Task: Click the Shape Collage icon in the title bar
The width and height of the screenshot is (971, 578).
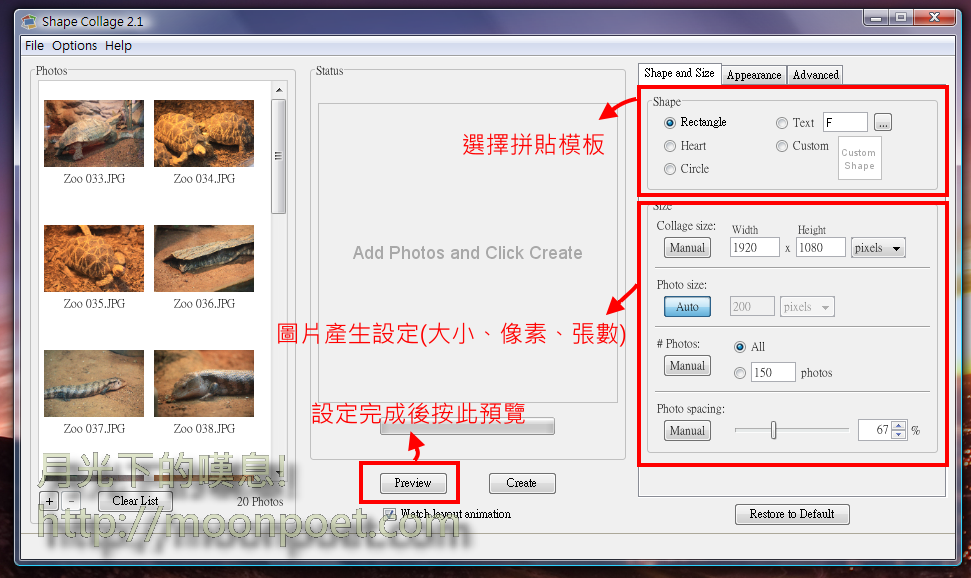Action: (29, 21)
